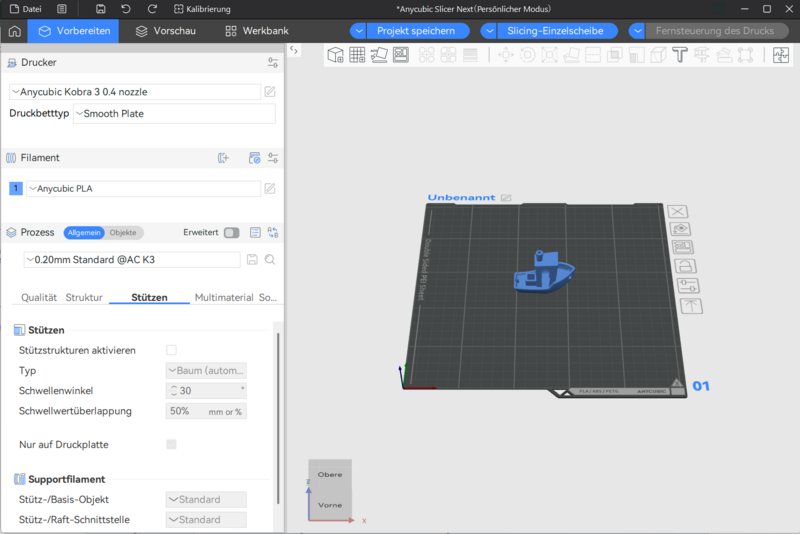Click the Auto orient toolbar icon
800x534 pixels.
coord(379,55)
